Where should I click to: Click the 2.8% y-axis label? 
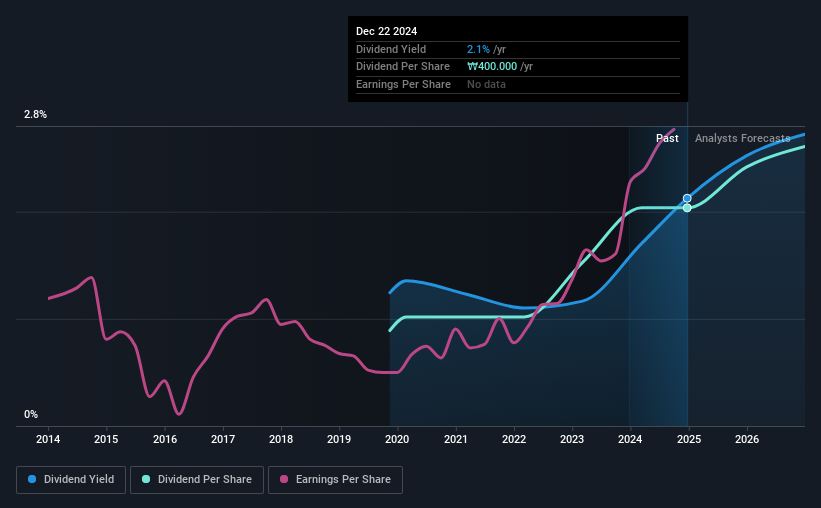(x=35, y=114)
